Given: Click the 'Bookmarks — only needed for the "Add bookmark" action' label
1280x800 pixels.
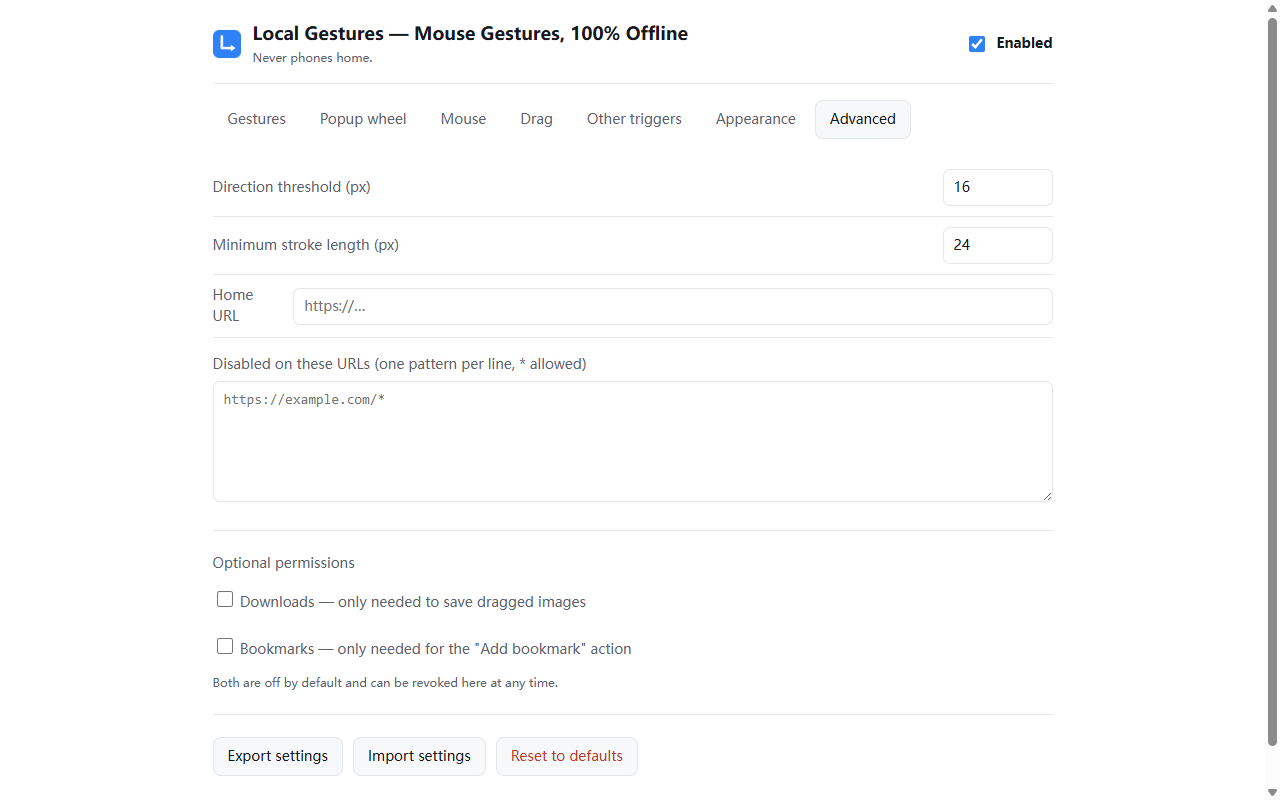Looking at the screenshot, I should click(x=436, y=649).
